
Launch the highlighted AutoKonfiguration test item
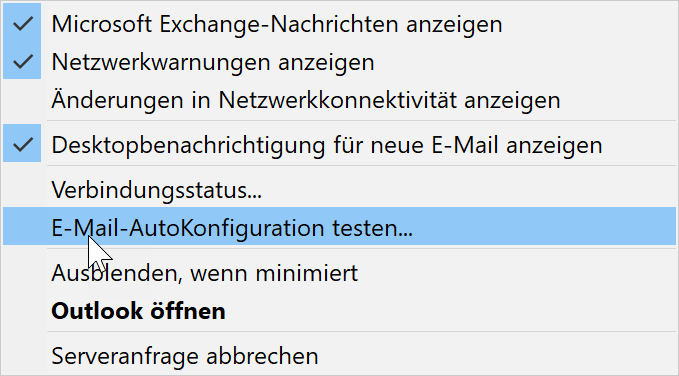pos(340,226)
